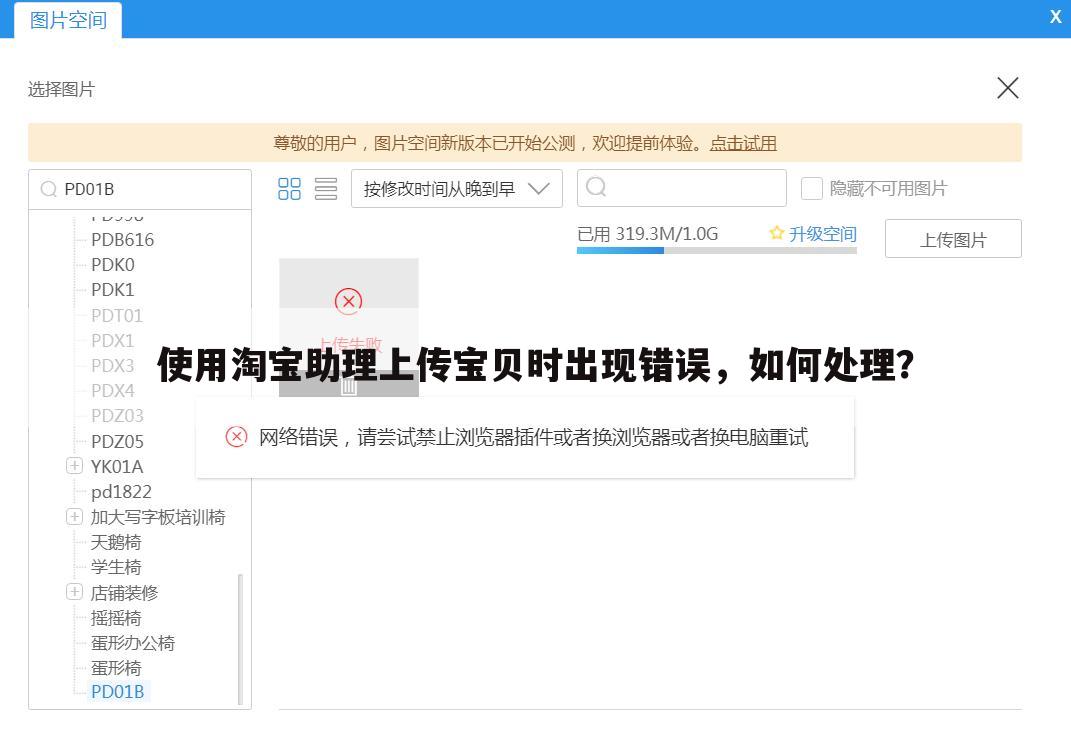This screenshot has height=735, width=1071.
Task: Select the 蛋形办公椅 folder
Action: click(133, 643)
